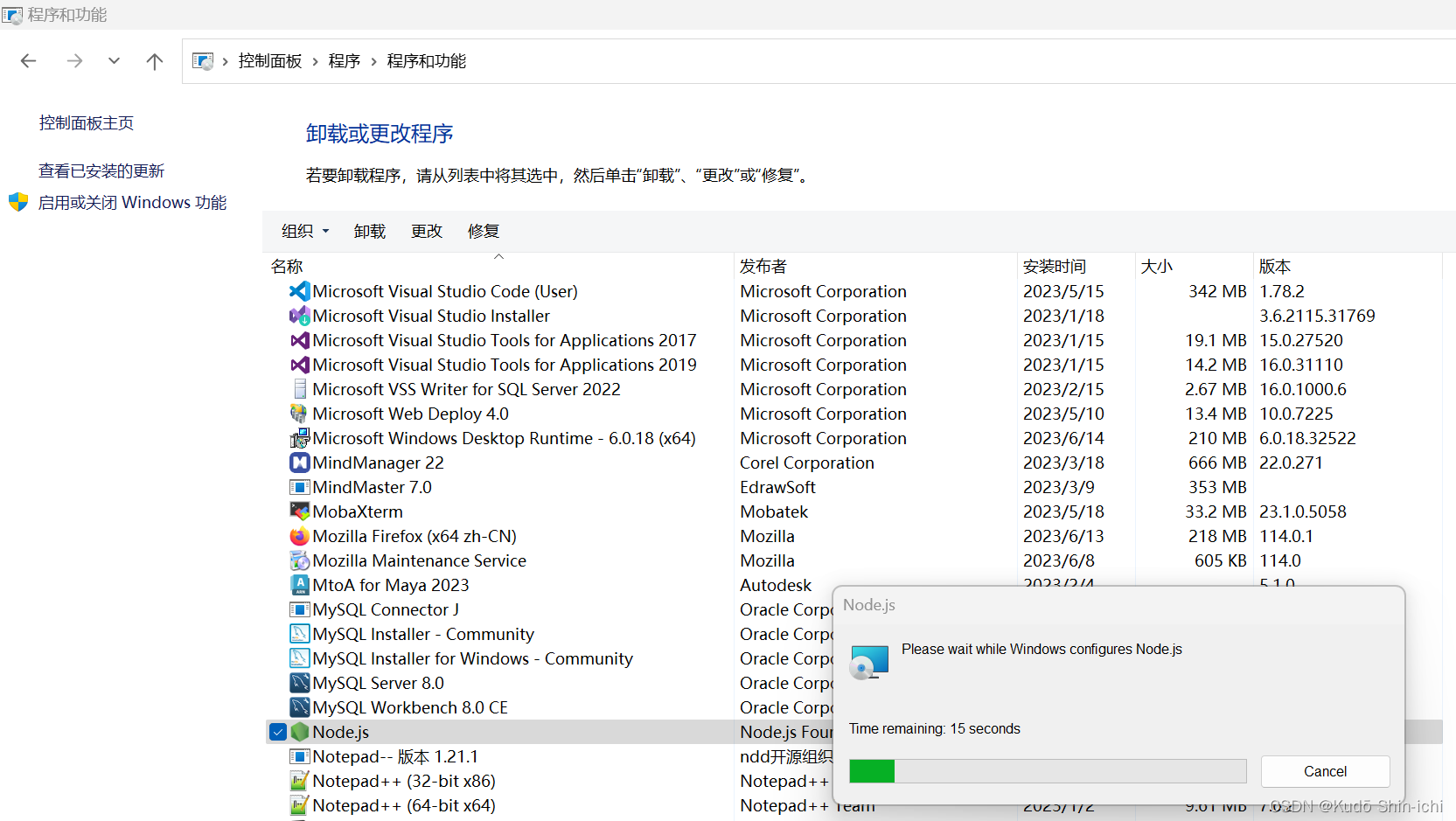The height and width of the screenshot is (821, 1456).
Task: Select version 1.78.2 cell
Action: click(1282, 291)
